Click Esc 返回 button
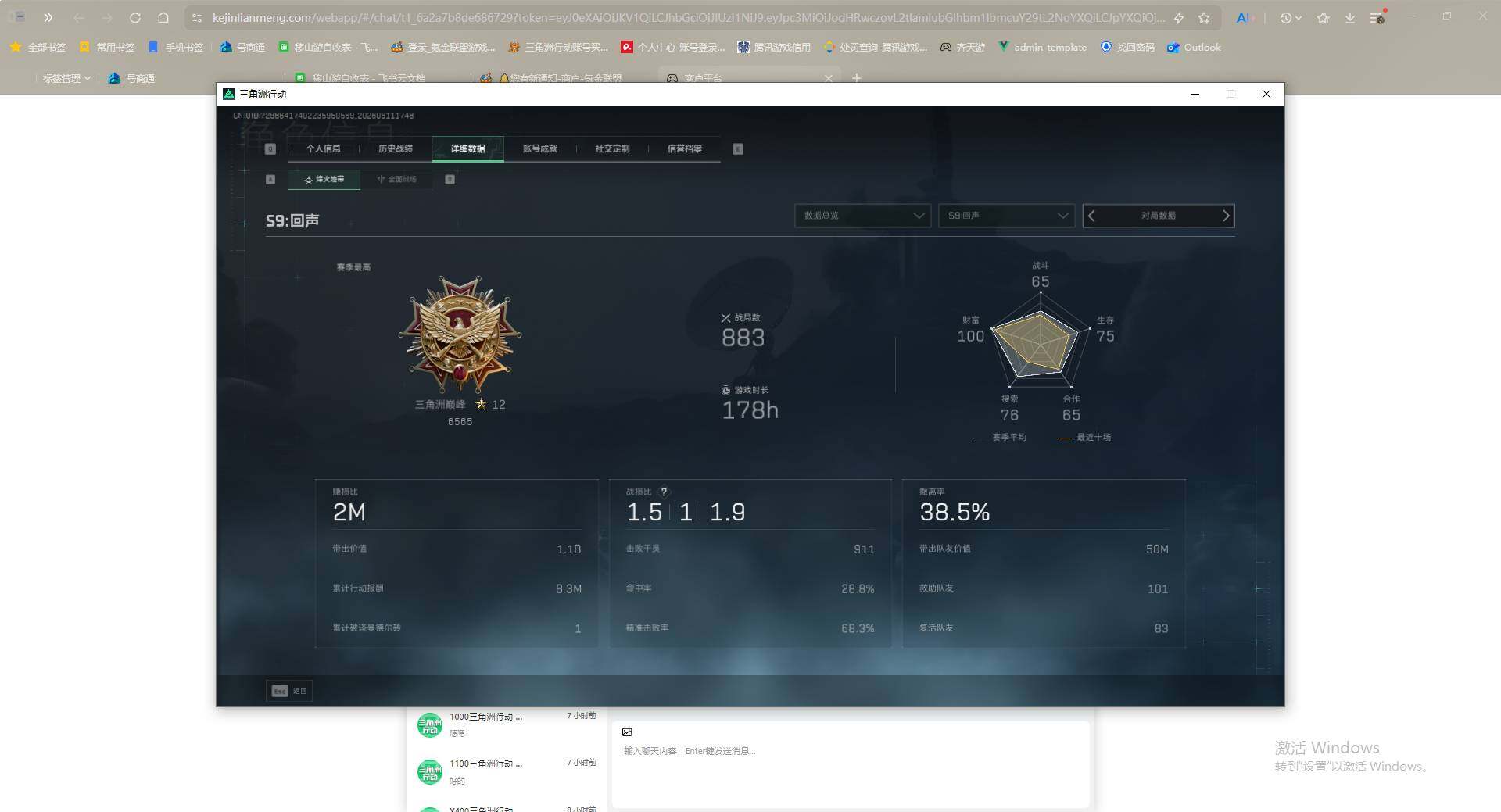Image resolution: width=1501 pixels, height=812 pixels. pos(289,691)
